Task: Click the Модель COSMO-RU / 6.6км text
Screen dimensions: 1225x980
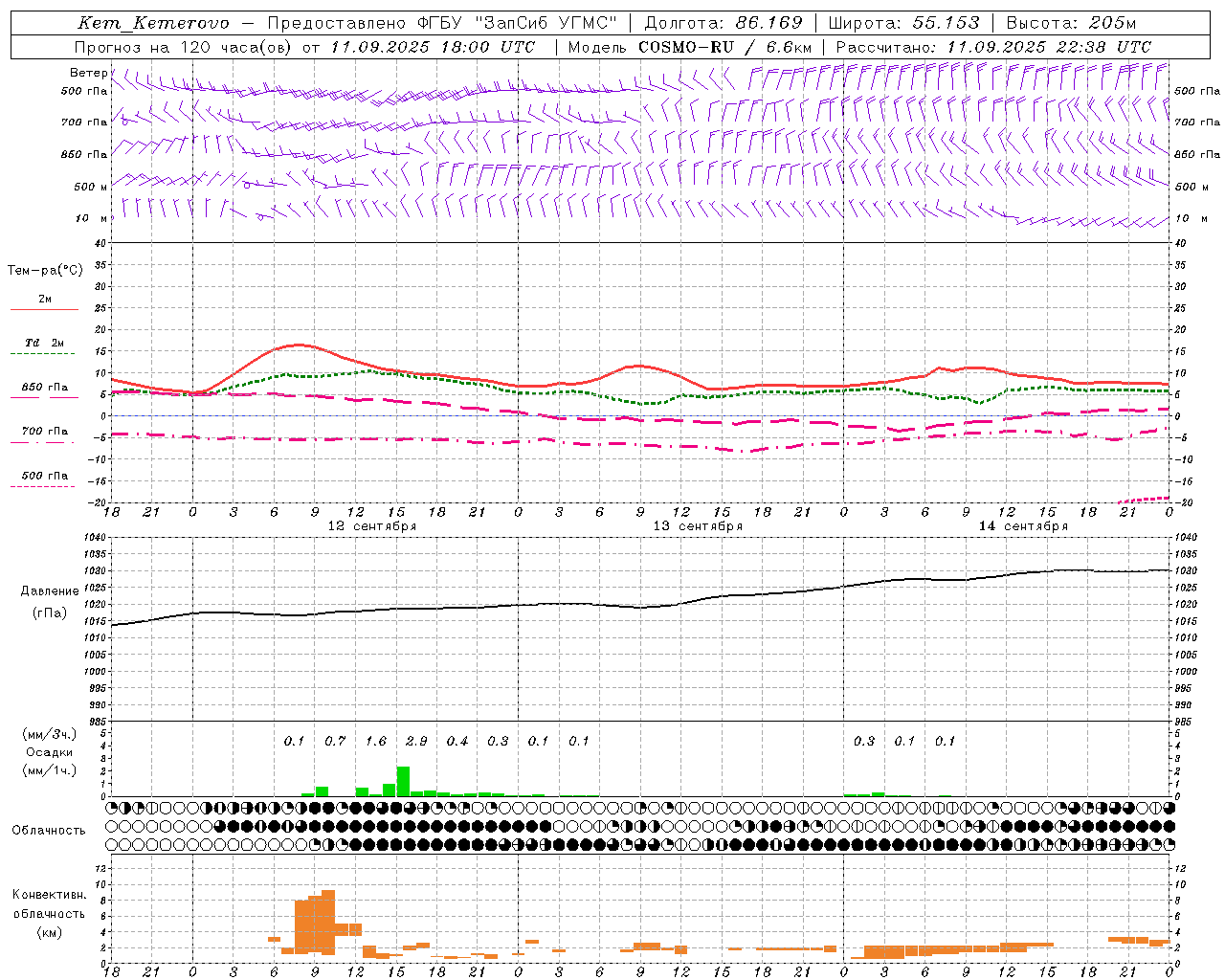Action: [x=690, y=47]
